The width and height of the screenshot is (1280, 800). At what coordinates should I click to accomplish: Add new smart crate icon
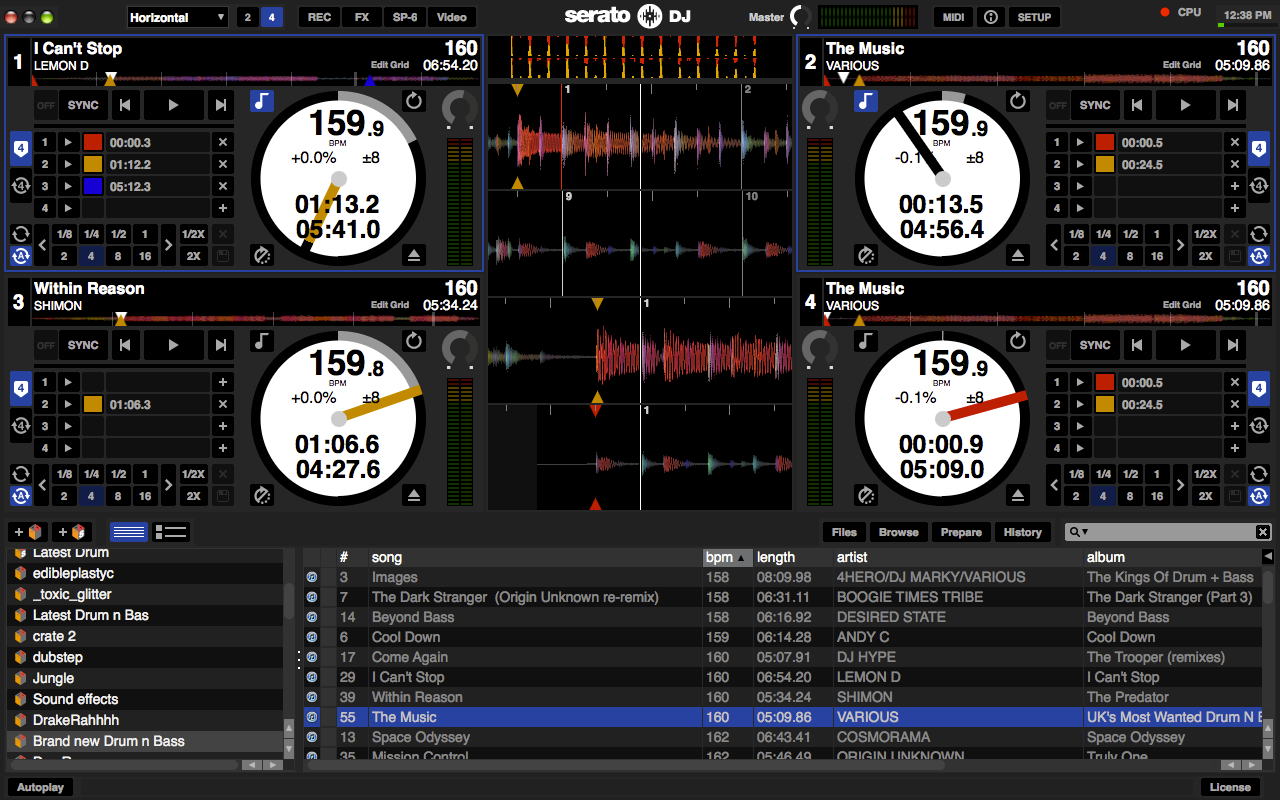click(x=73, y=532)
